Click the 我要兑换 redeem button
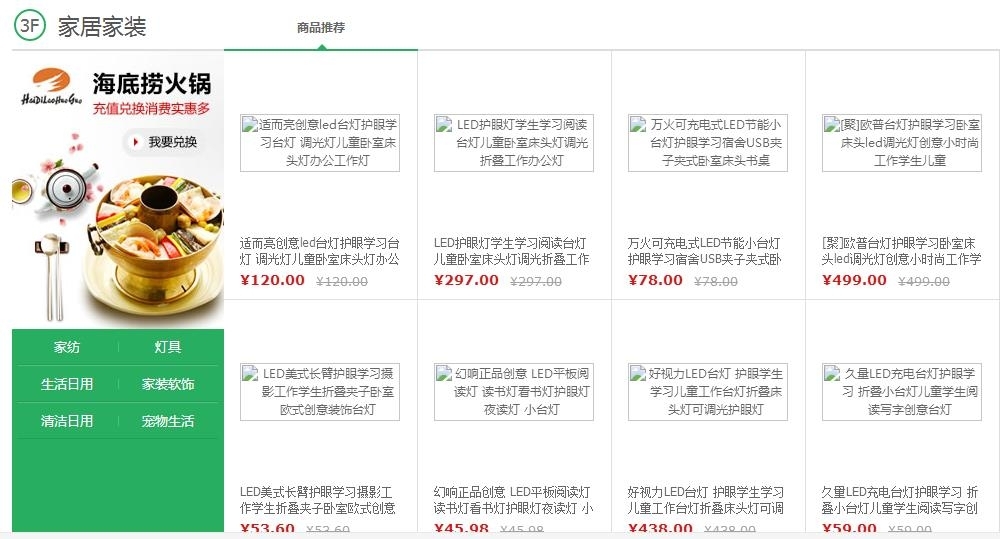This screenshot has width=1000, height=539. 165,142
